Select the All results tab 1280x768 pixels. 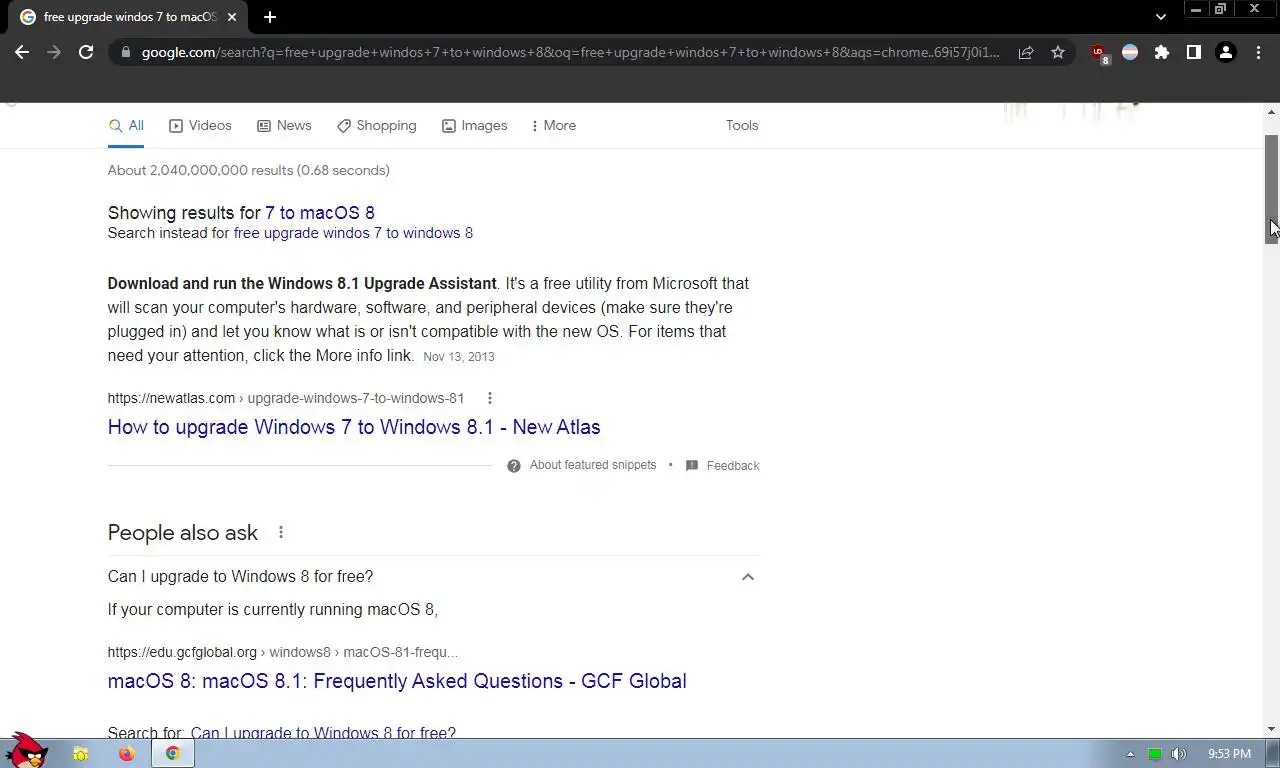click(126, 126)
